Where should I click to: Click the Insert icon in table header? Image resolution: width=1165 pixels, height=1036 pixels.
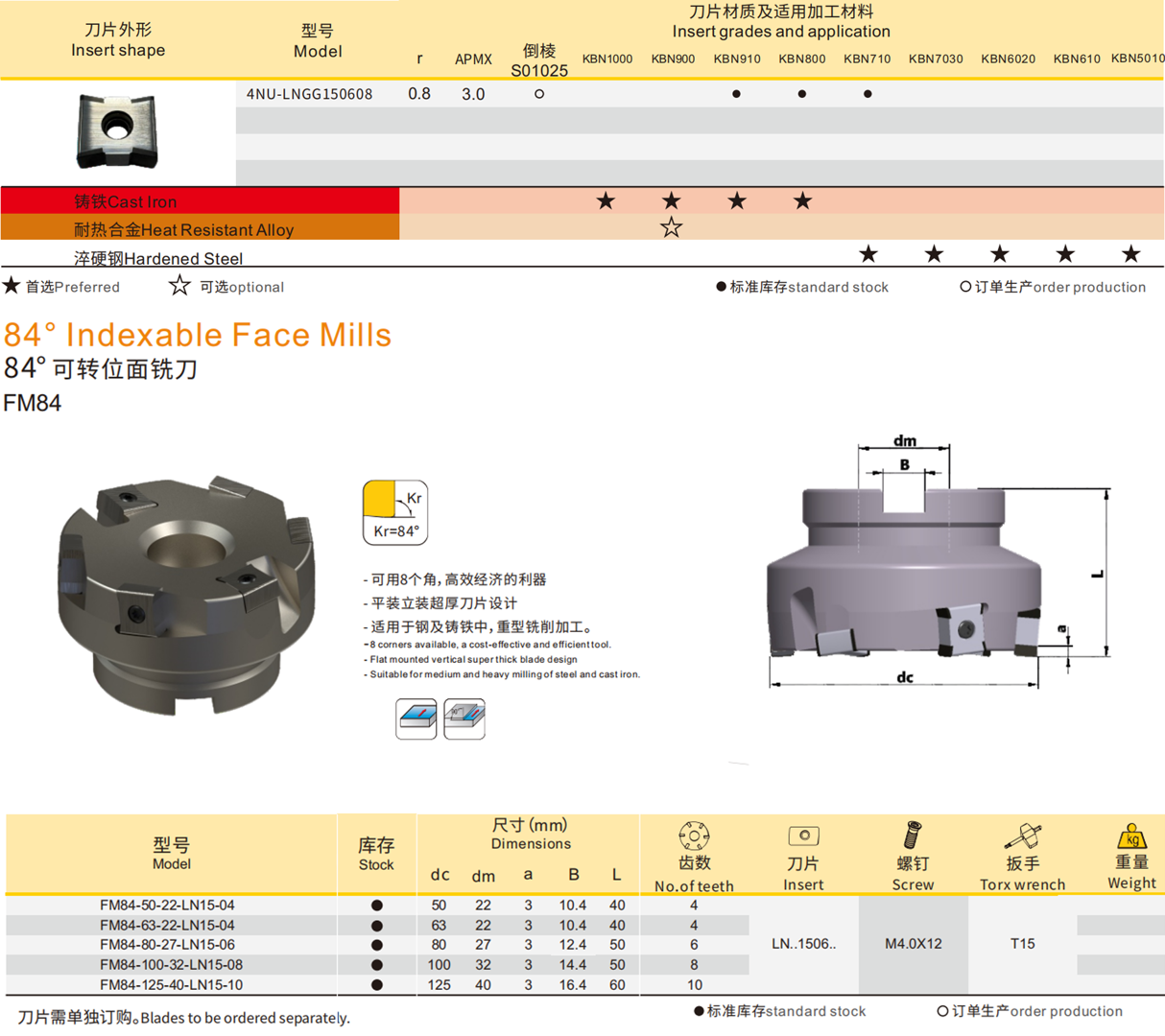point(803,836)
